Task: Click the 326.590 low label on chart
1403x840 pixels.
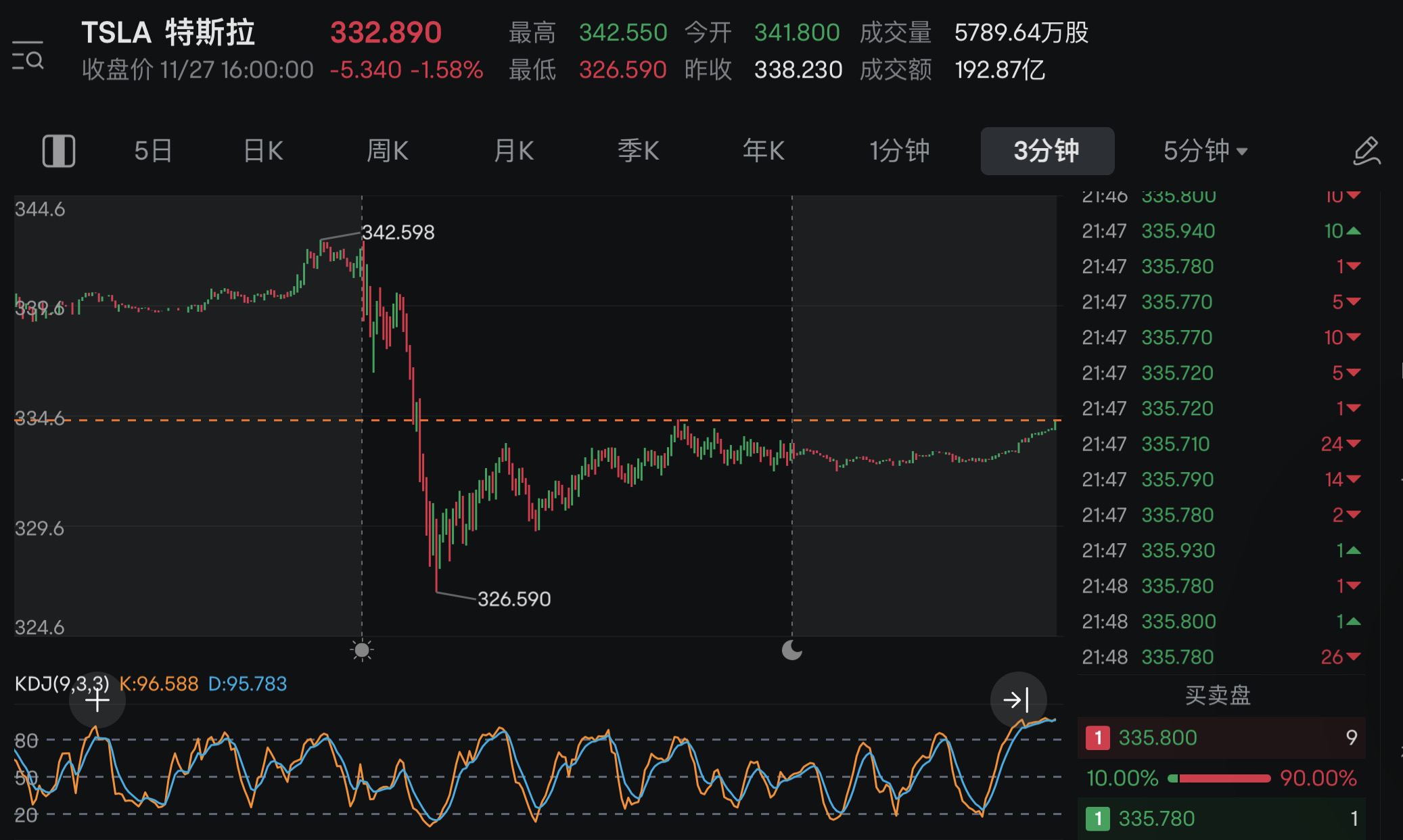Action: [x=514, y=599]
